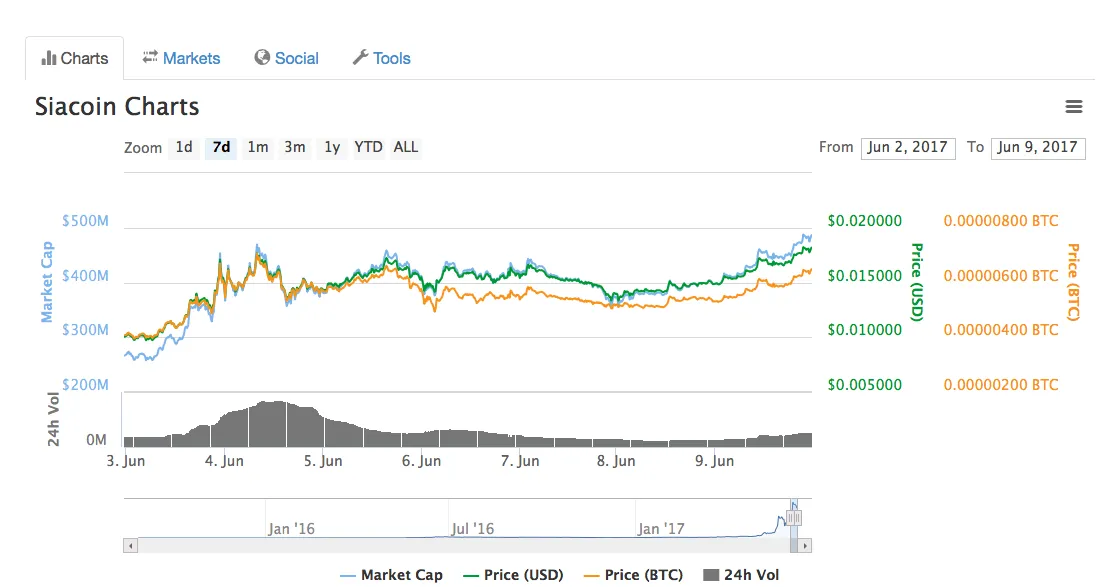Click the Jan '16 navigator label
The height and width of the screenshot is (587, 1103).
291,529
